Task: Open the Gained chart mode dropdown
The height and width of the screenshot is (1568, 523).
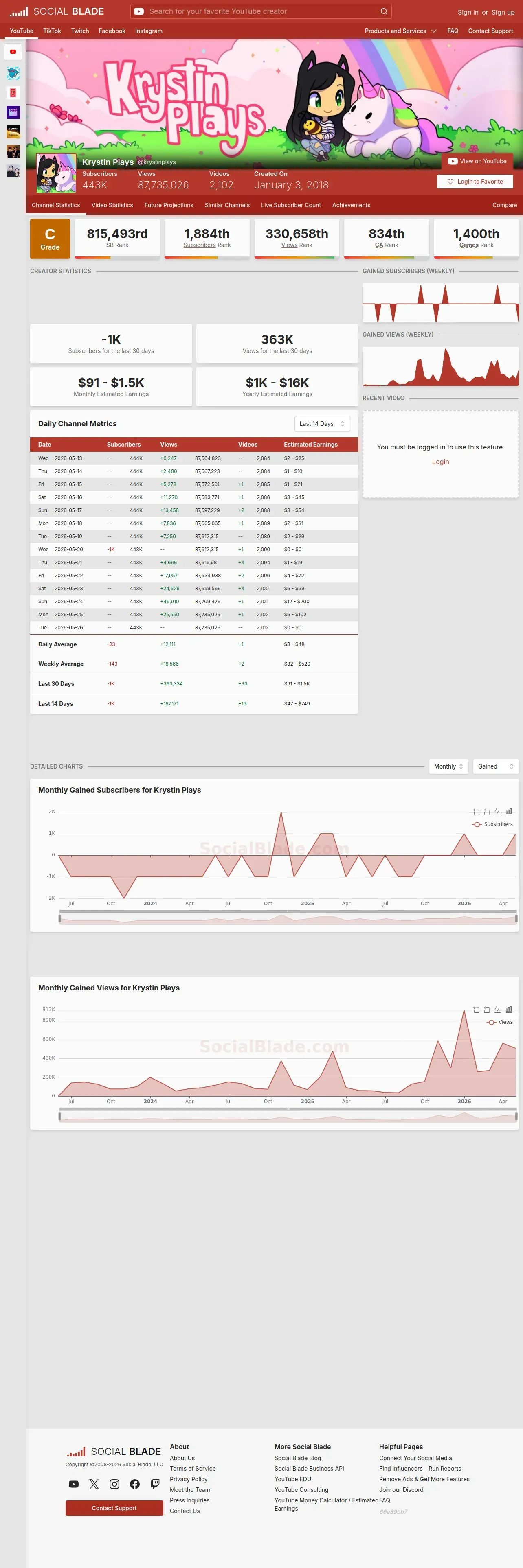Action: (x=496, y=766)
